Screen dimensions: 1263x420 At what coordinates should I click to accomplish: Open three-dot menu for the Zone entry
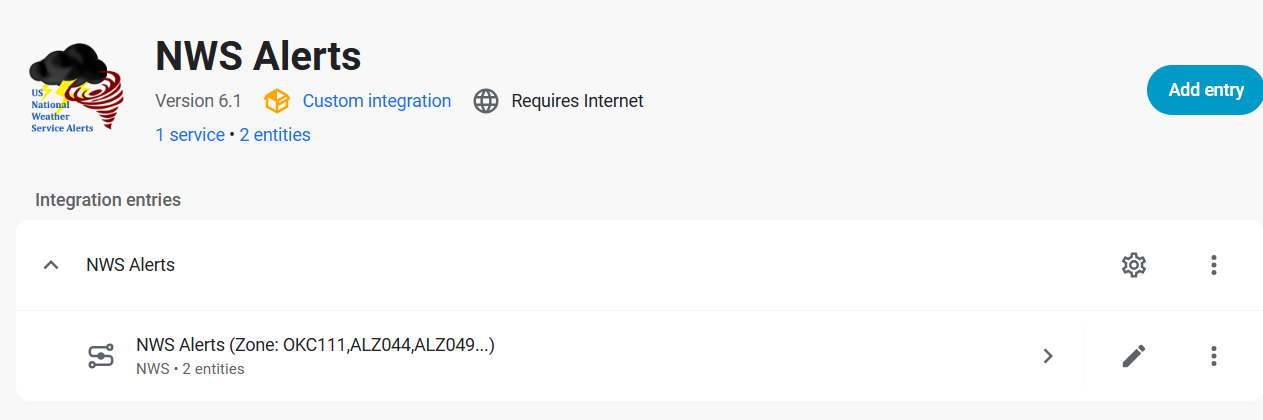(1213, 356)
